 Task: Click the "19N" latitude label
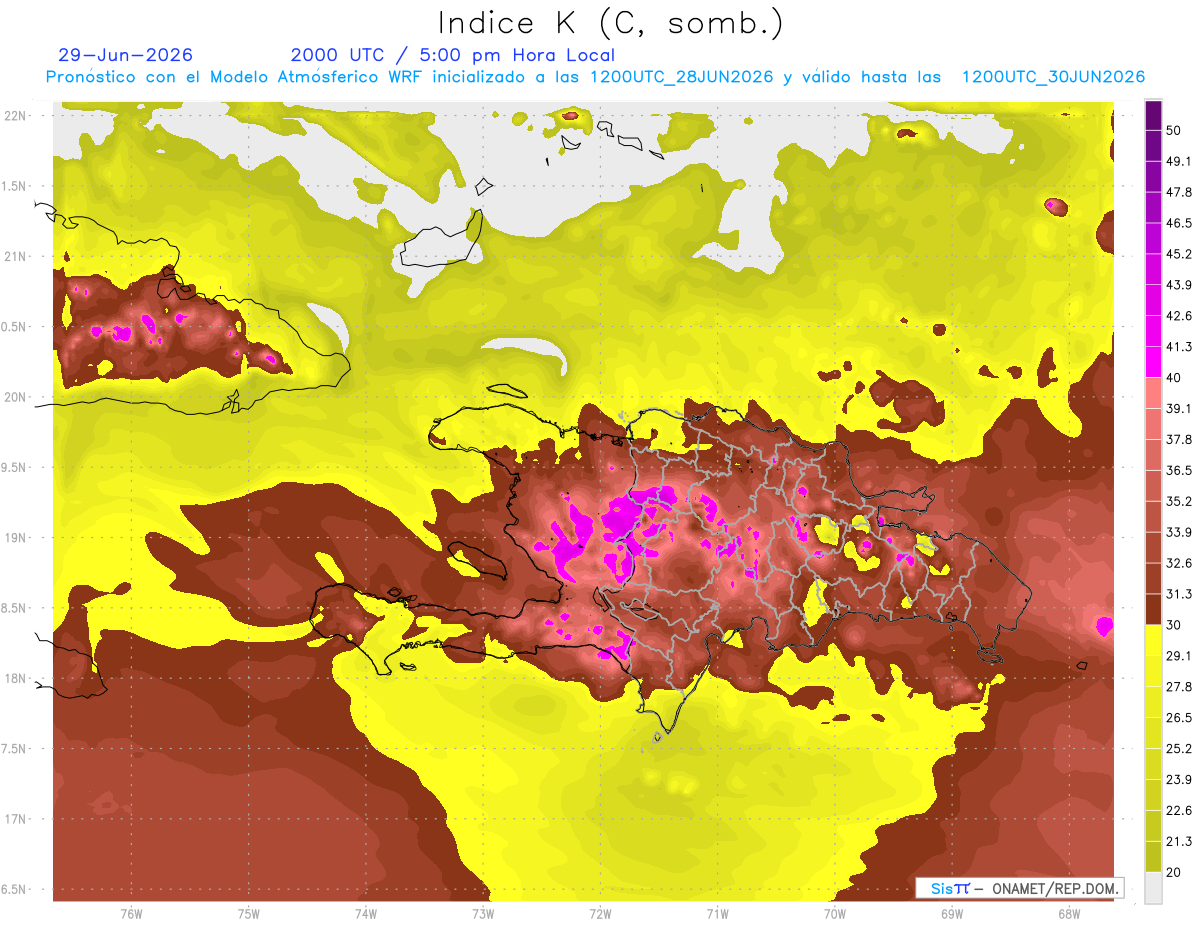17,538
